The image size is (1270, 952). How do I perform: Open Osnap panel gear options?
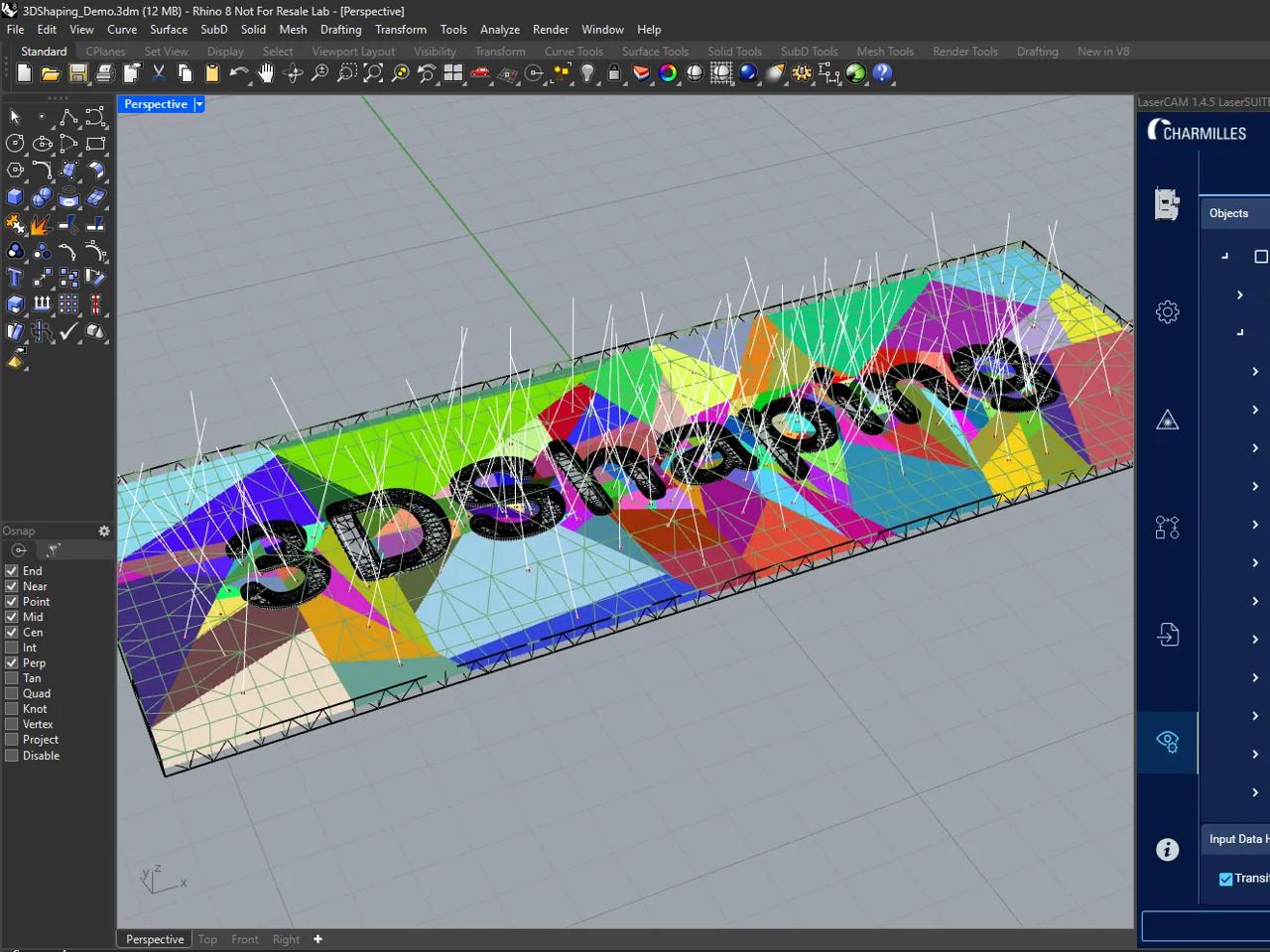coord(104,532)
